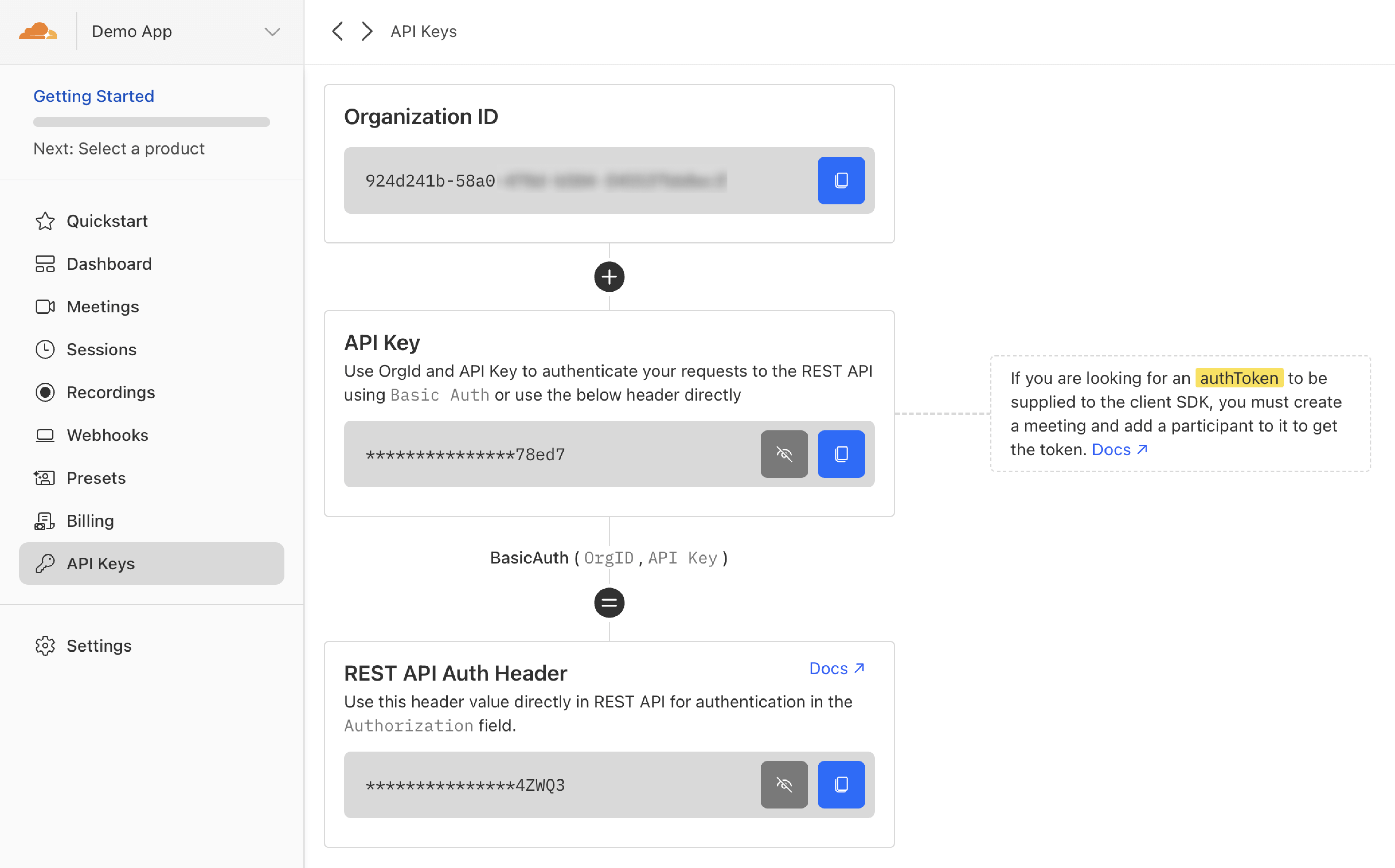Select the Dashboard menu item

pyautogui.click(x=109, y=264)
